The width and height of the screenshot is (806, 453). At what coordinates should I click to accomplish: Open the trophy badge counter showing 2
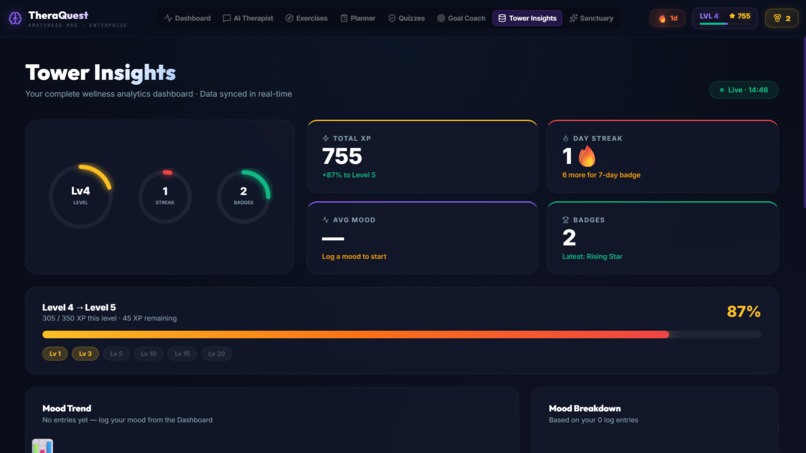point(781,19)
